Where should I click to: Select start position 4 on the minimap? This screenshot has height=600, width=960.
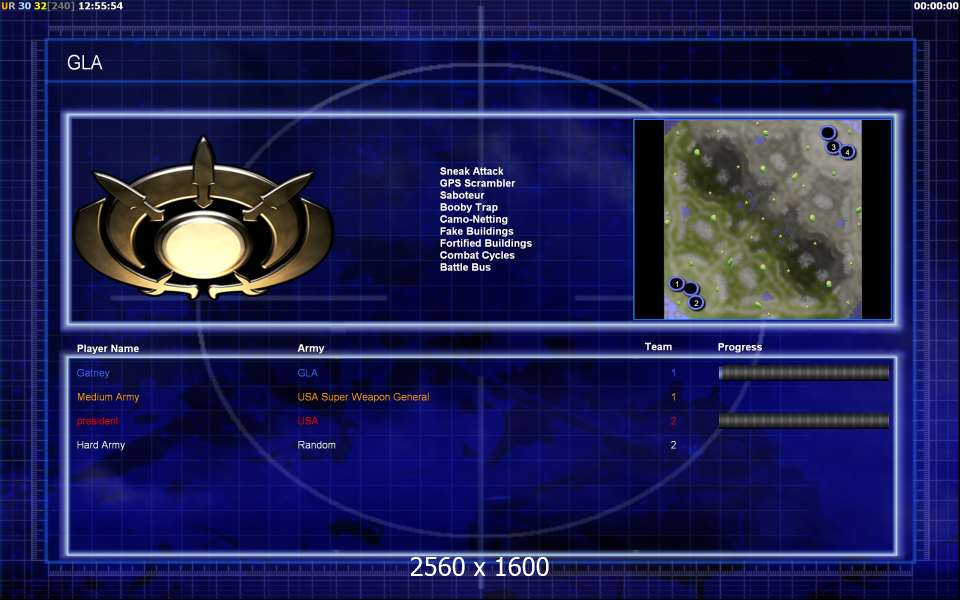point(847,152)
